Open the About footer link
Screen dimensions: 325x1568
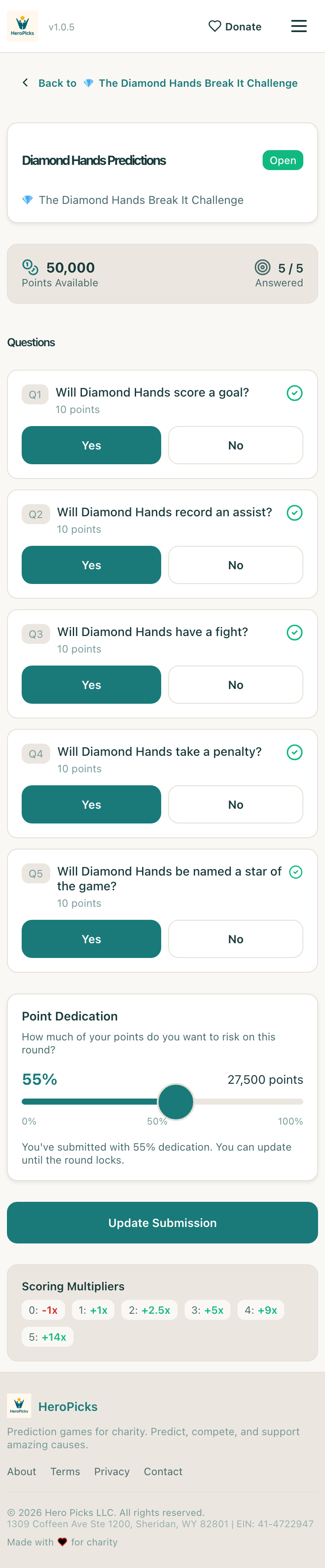pos(21,1471)
